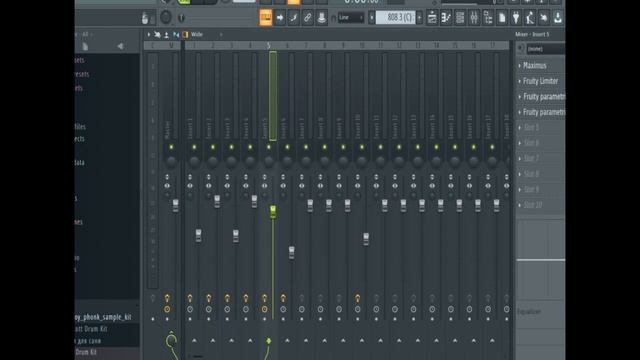Arm recording on Insert 5 track
This screenshot has height=360, width=640.
(264, 309)
